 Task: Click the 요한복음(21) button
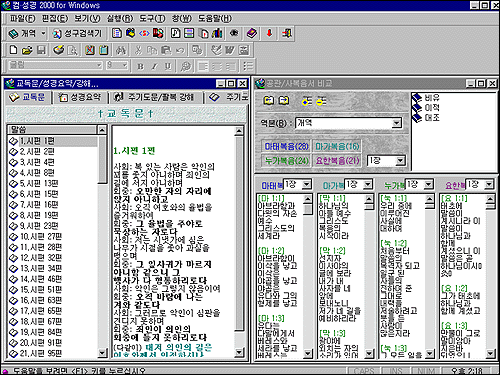(337, 161)
